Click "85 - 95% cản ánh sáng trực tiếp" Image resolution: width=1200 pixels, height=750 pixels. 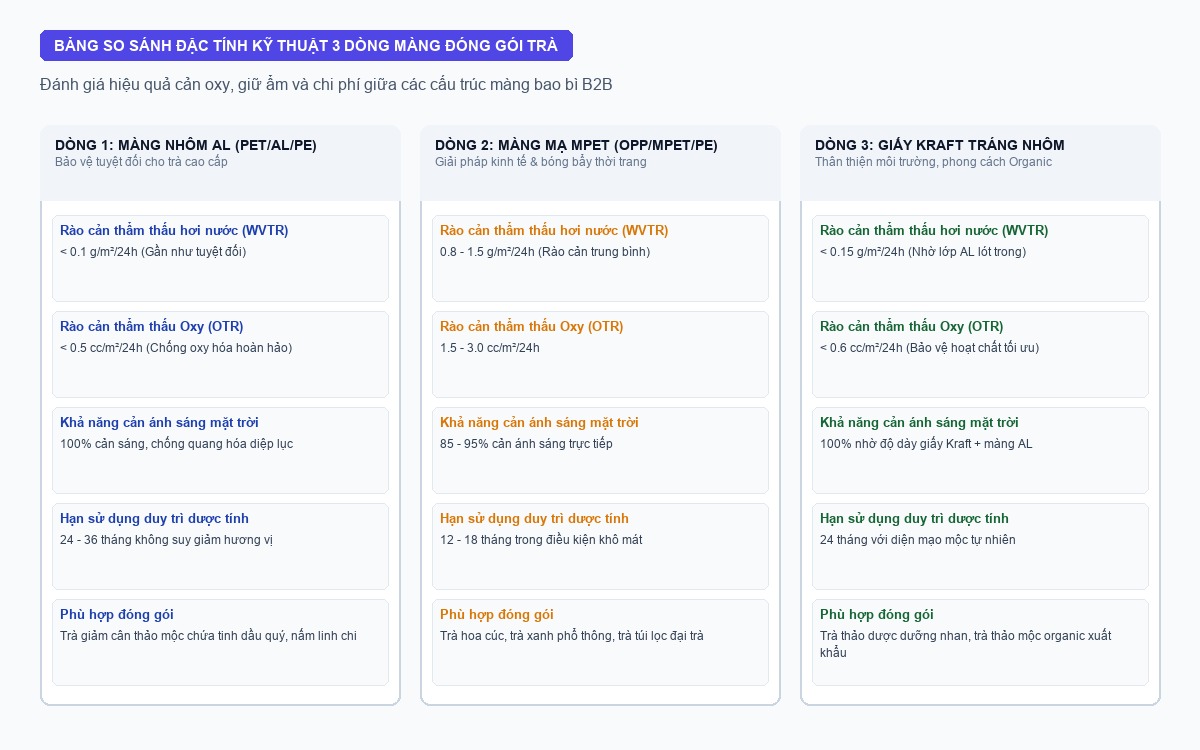tap(526, 444)
